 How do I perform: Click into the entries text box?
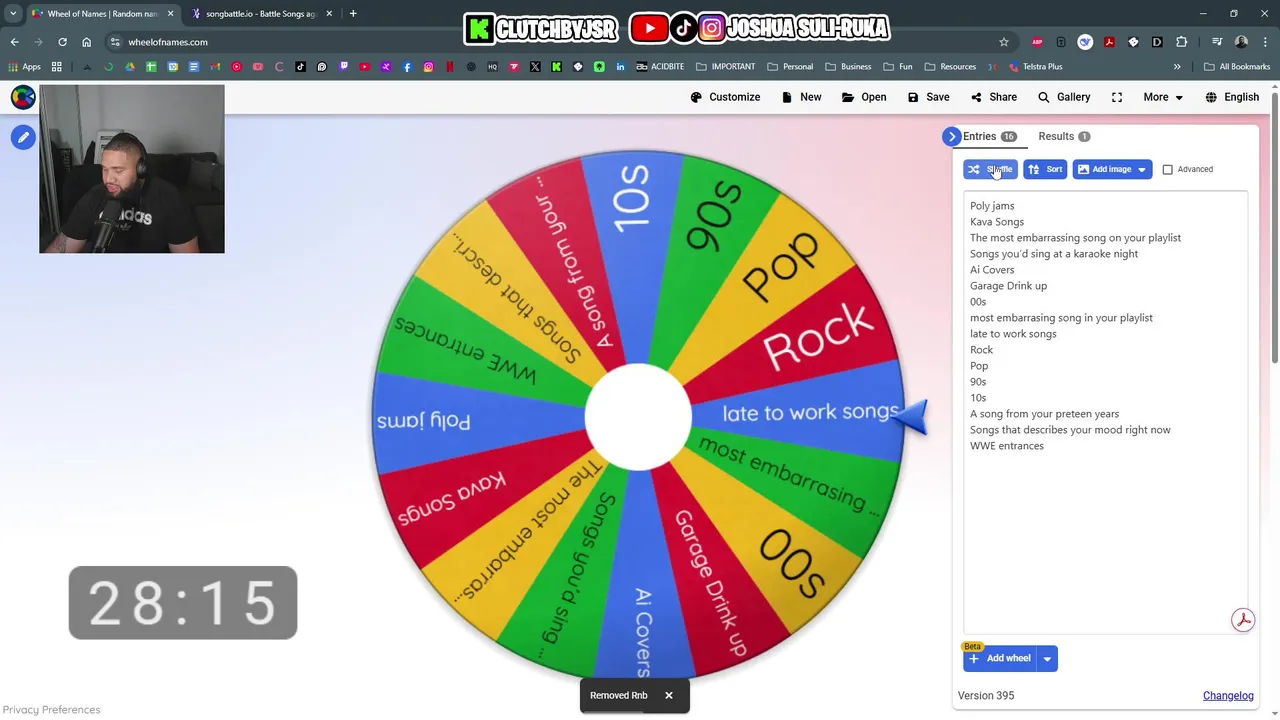click(1105, 410)
